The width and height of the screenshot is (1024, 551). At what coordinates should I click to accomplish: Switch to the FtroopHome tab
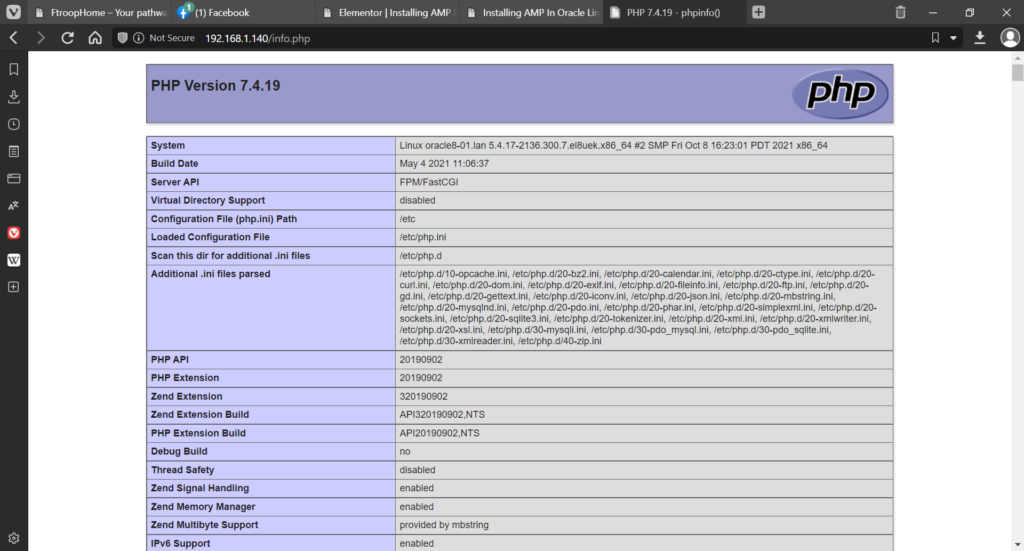coord(101,12)
